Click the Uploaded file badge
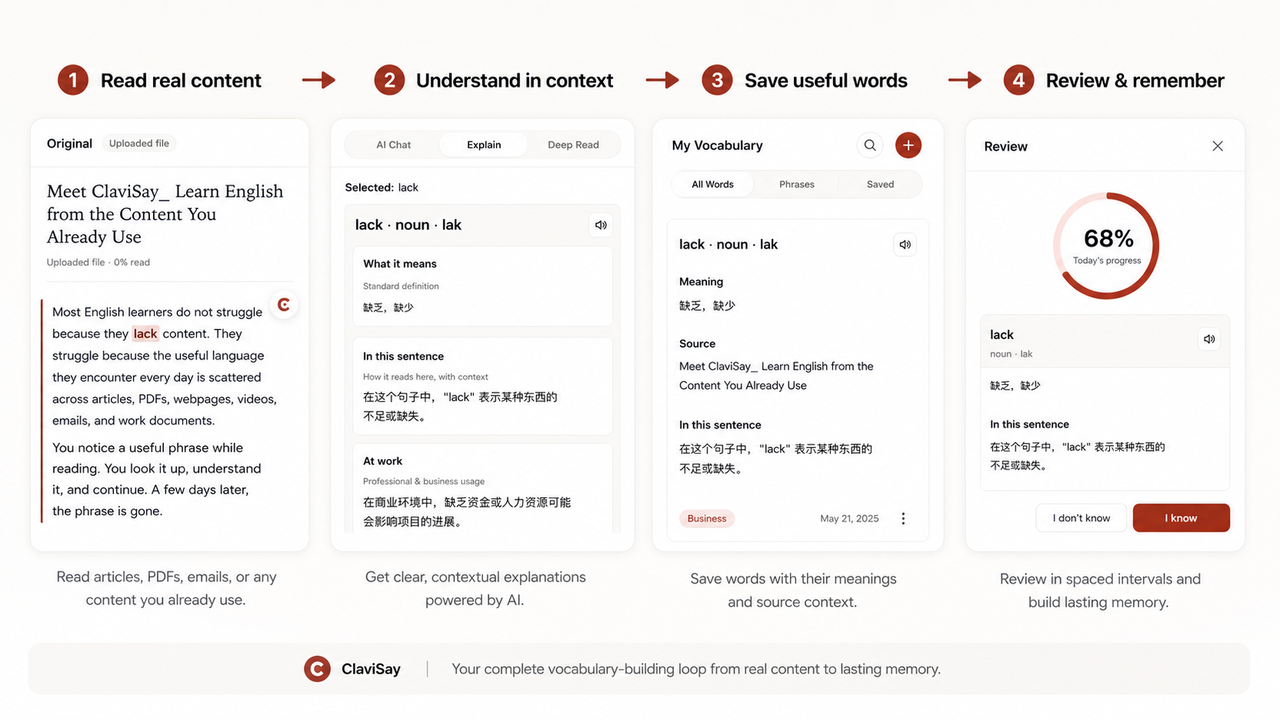The width and height of the screenshot is (1280, 720). click(139, 143)
